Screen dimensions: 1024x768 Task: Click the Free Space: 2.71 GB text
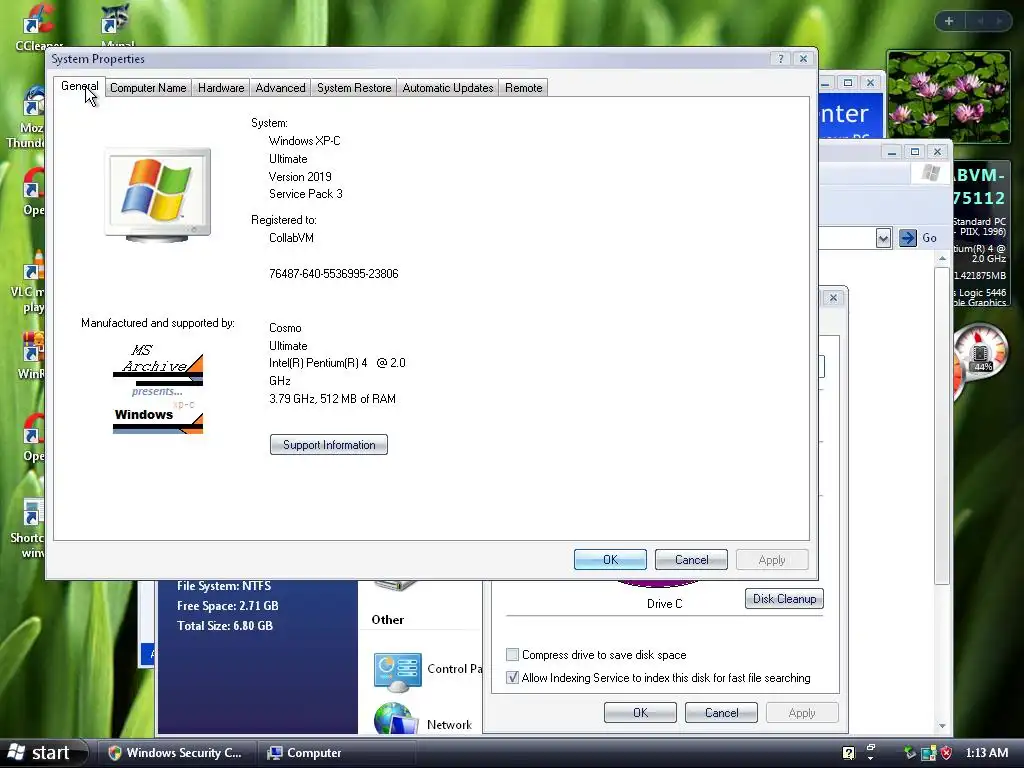pos(227,606)
